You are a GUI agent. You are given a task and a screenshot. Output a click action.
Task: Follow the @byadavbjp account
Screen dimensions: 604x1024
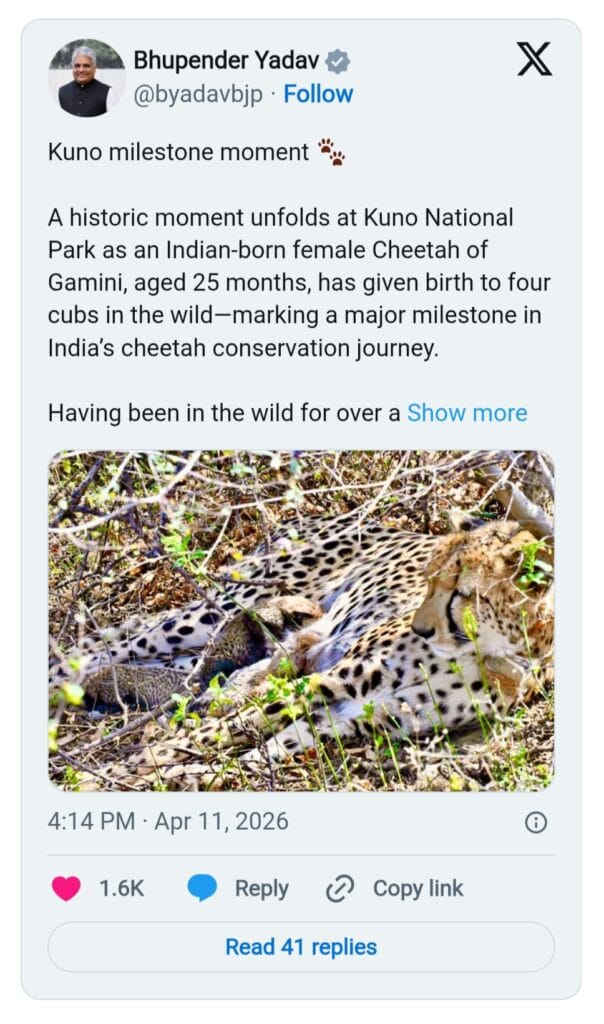coord(318,94)
